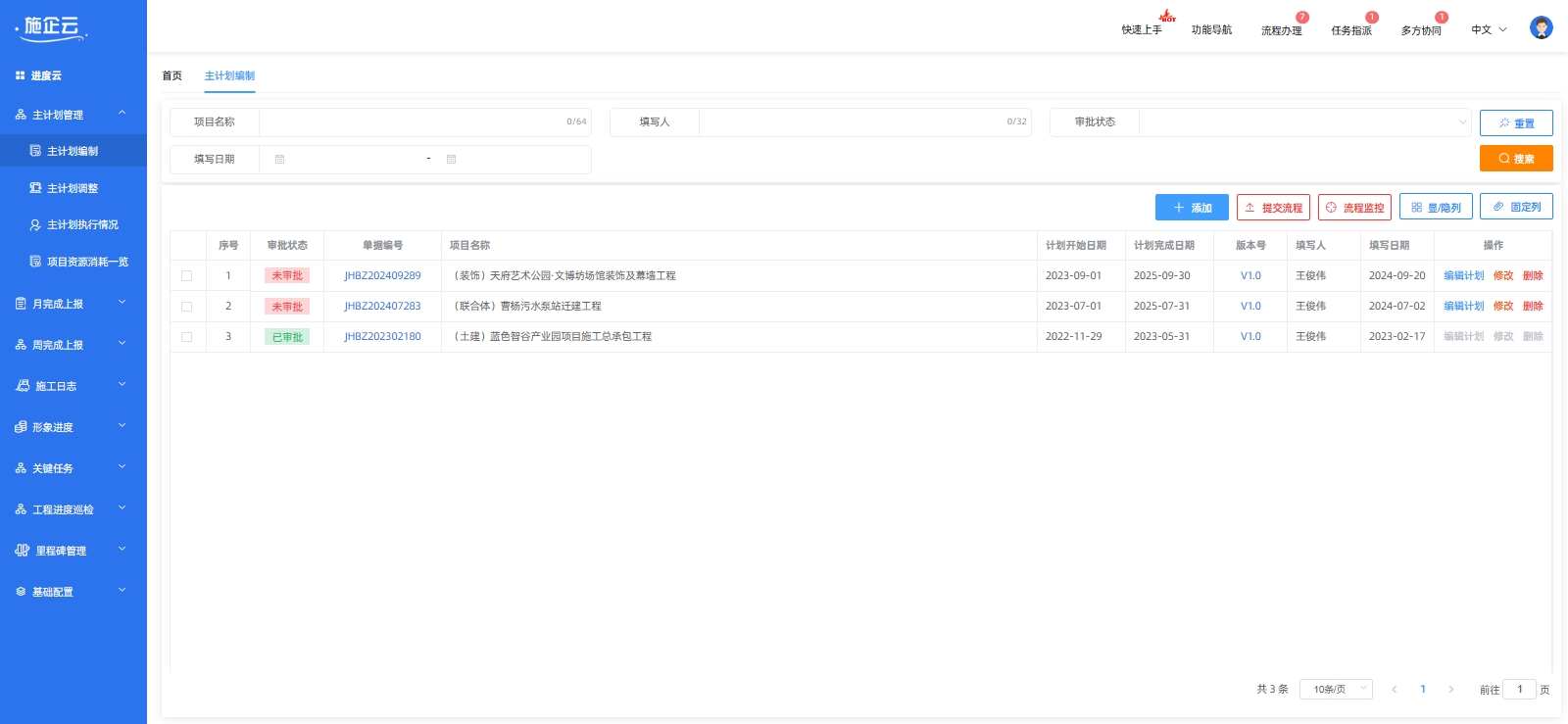
Task: Click the 多方协同 notification badge
Action: pyautogui.click(x=1442, y=17)
